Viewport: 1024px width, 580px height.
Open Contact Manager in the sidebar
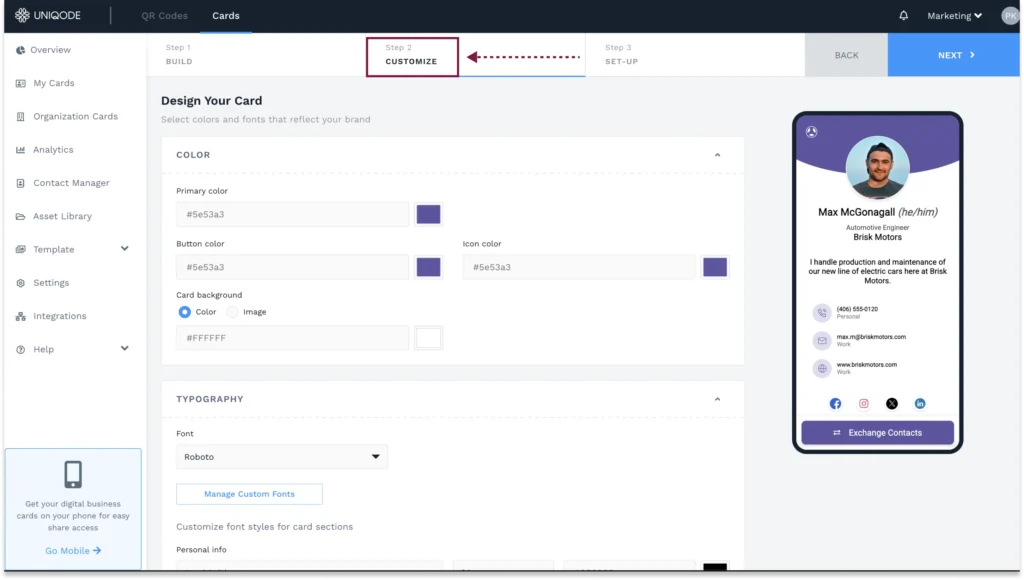click(x=71, y=184)
